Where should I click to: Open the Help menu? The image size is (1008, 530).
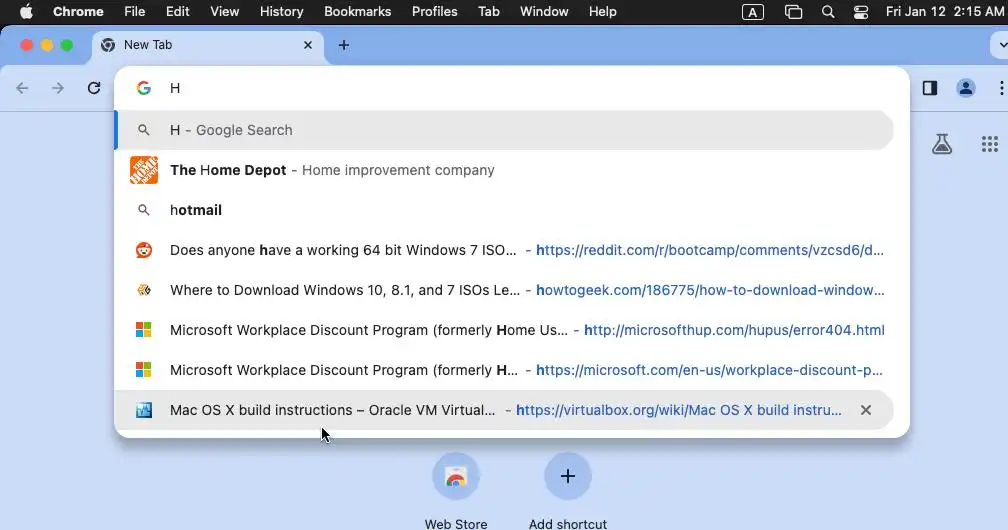click(x=602, y=12)
